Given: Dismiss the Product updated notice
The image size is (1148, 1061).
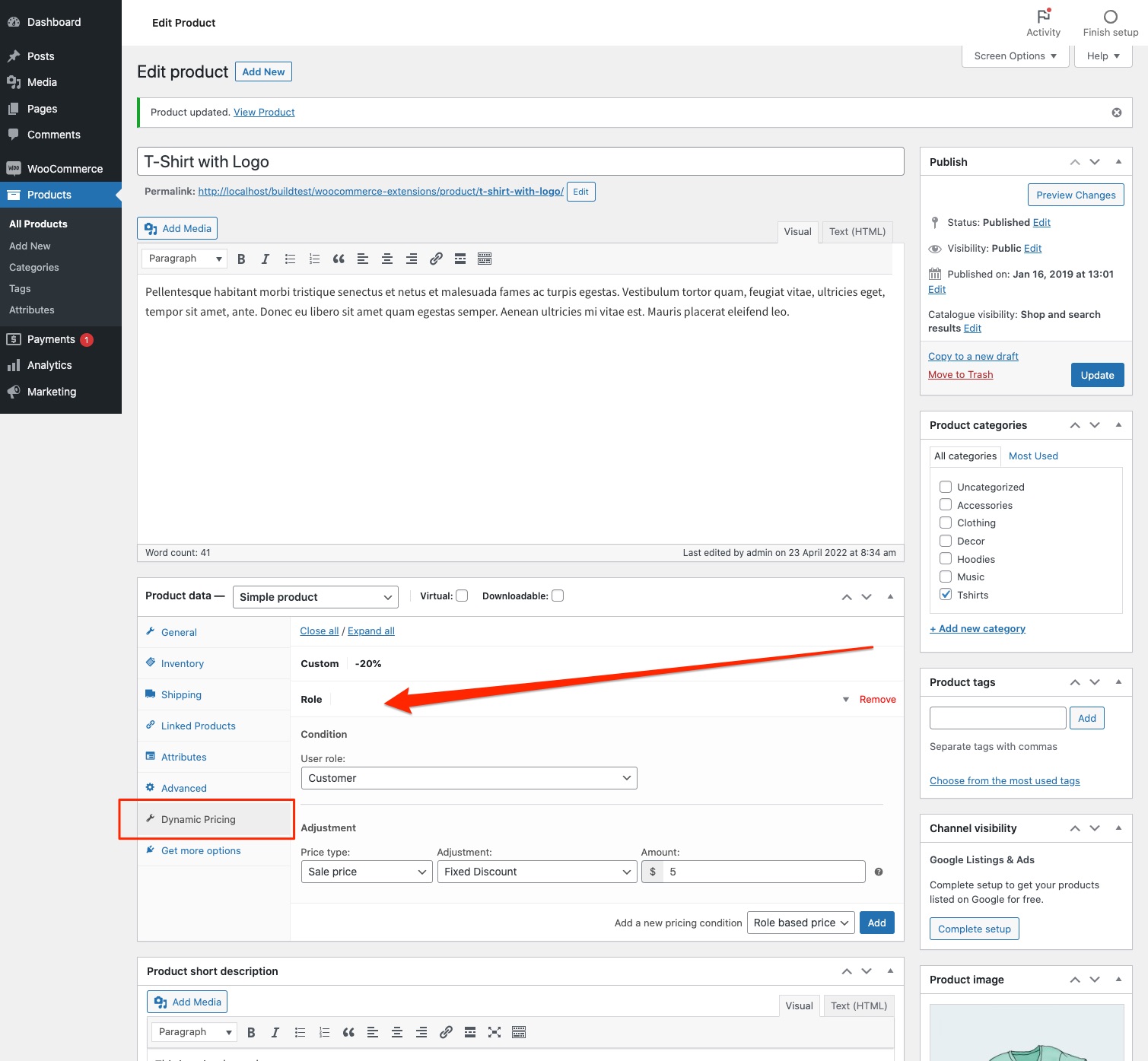Looking at the screenshot, I should (x=1117, y=113).
